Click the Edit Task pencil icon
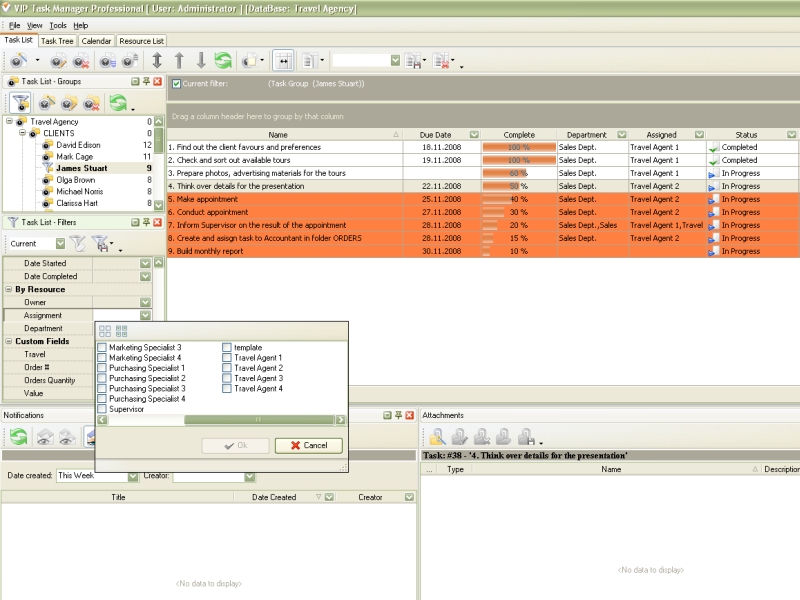Image resolution: width=800 pixels, height=600 pixels. tap(58, 61)
